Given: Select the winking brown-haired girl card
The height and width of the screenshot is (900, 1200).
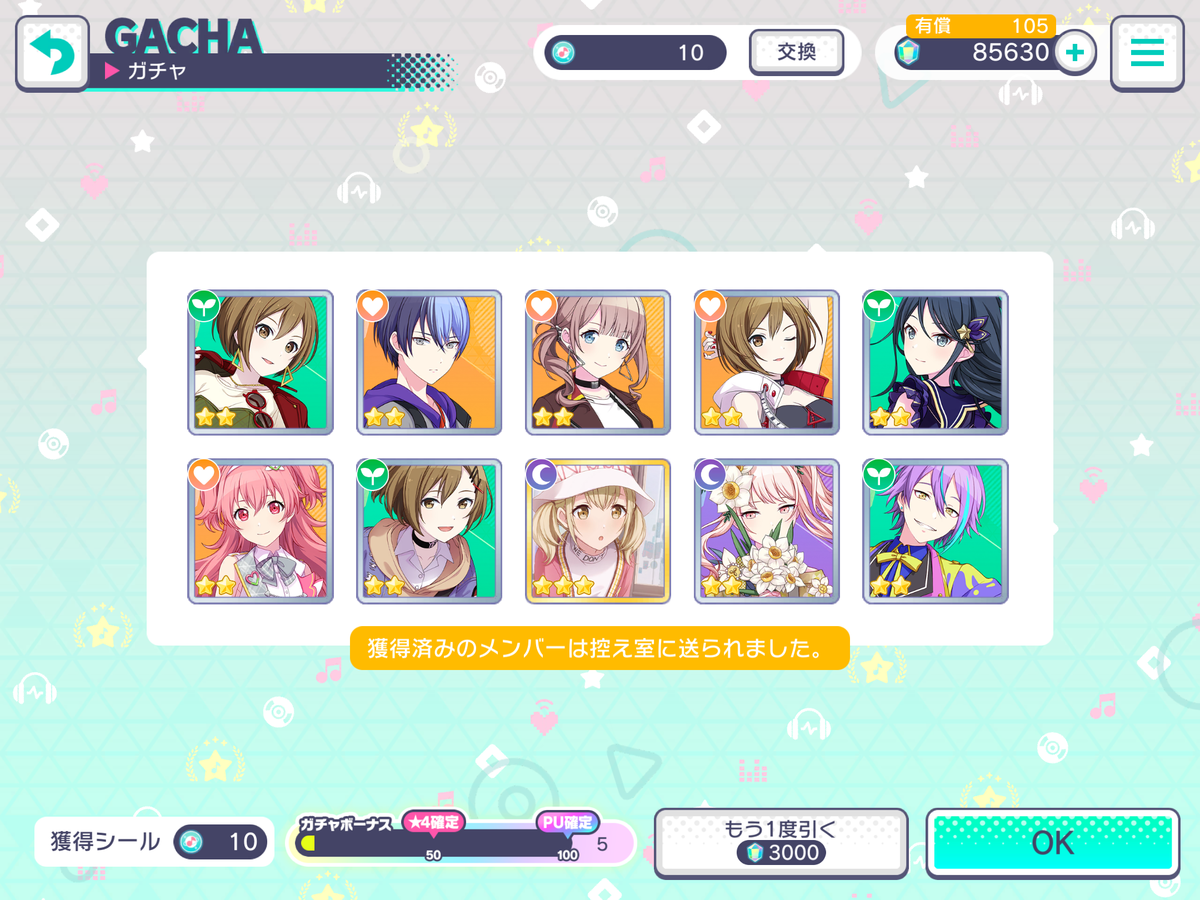Looking at the screenshot, I should pyautogui.click(x=767, y=362).
